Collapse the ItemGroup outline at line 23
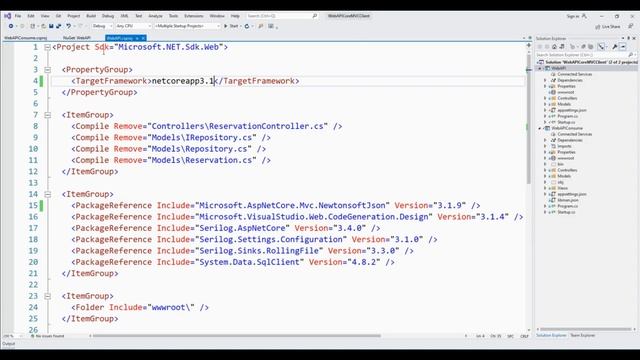 click(x=47, y=296)
